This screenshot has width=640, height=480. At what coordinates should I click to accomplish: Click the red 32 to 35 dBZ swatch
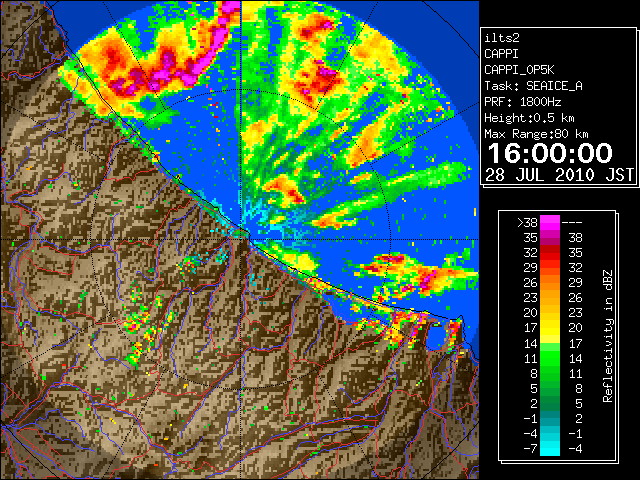(x=550, y=253)
